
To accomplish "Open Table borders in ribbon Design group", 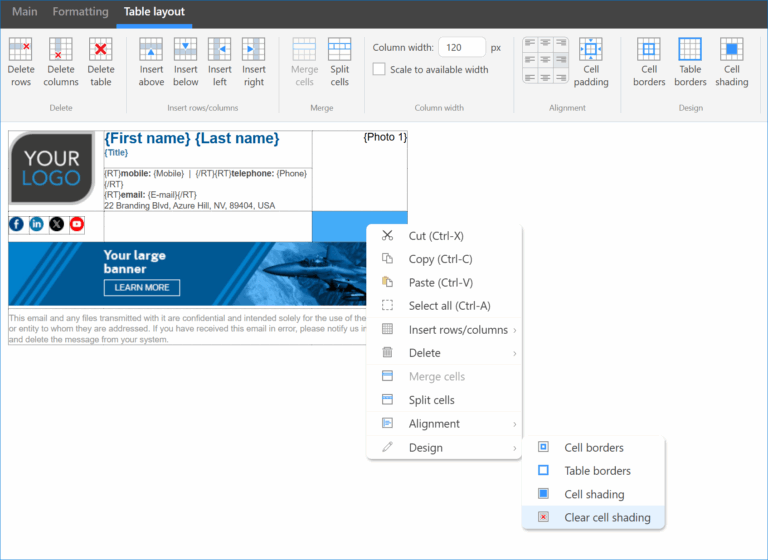I will (x=690, y=62).
